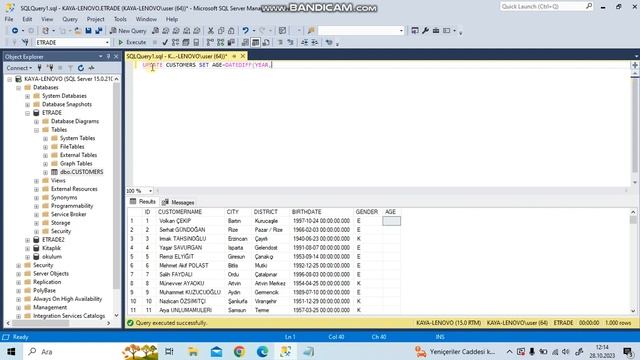This screenshot has width=640, height=360.
Task: Click the Windows Start button
Action: pyautogui.click(x=11, y=351)
